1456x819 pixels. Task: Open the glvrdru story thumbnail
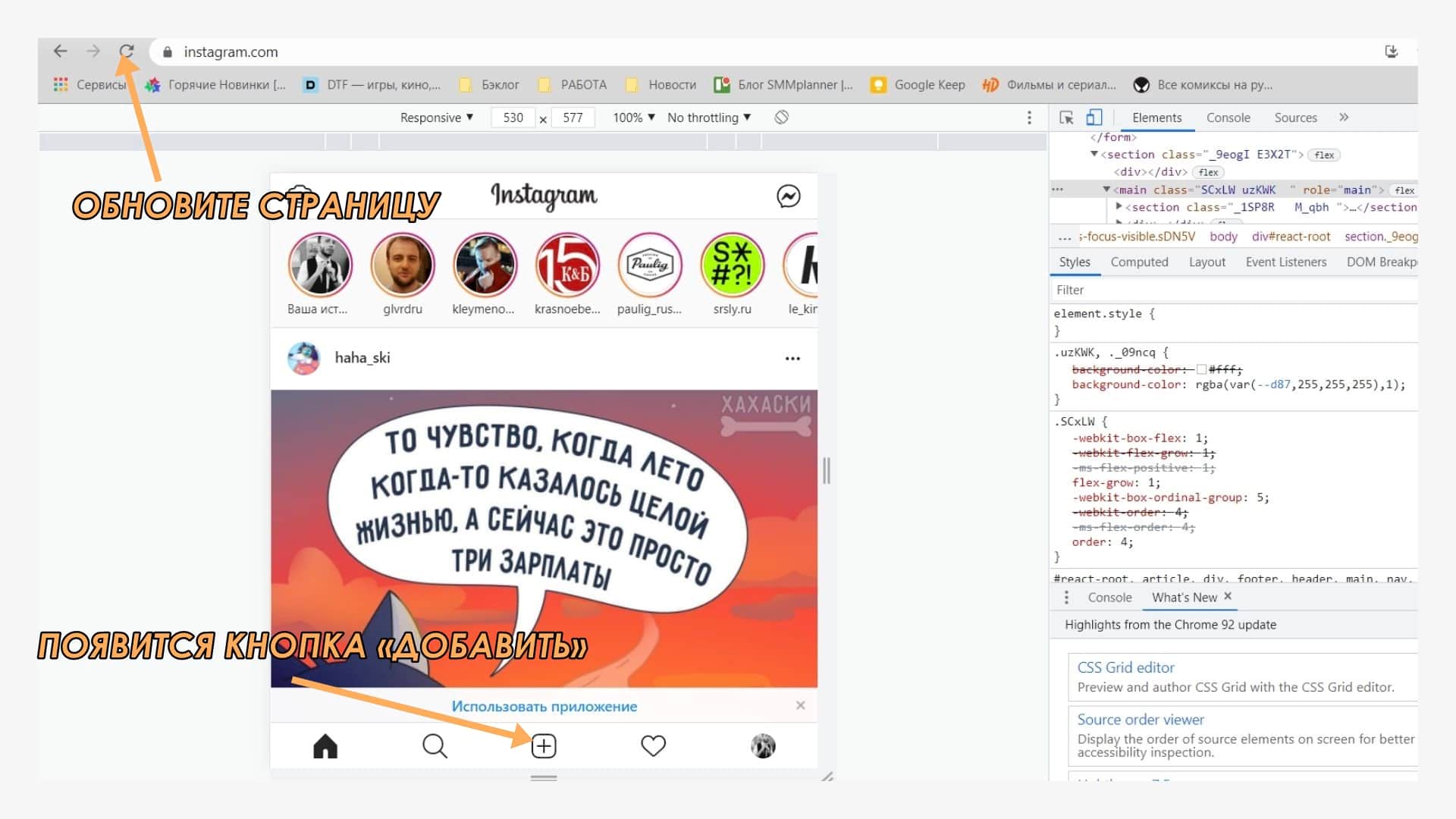pos(403,265)
